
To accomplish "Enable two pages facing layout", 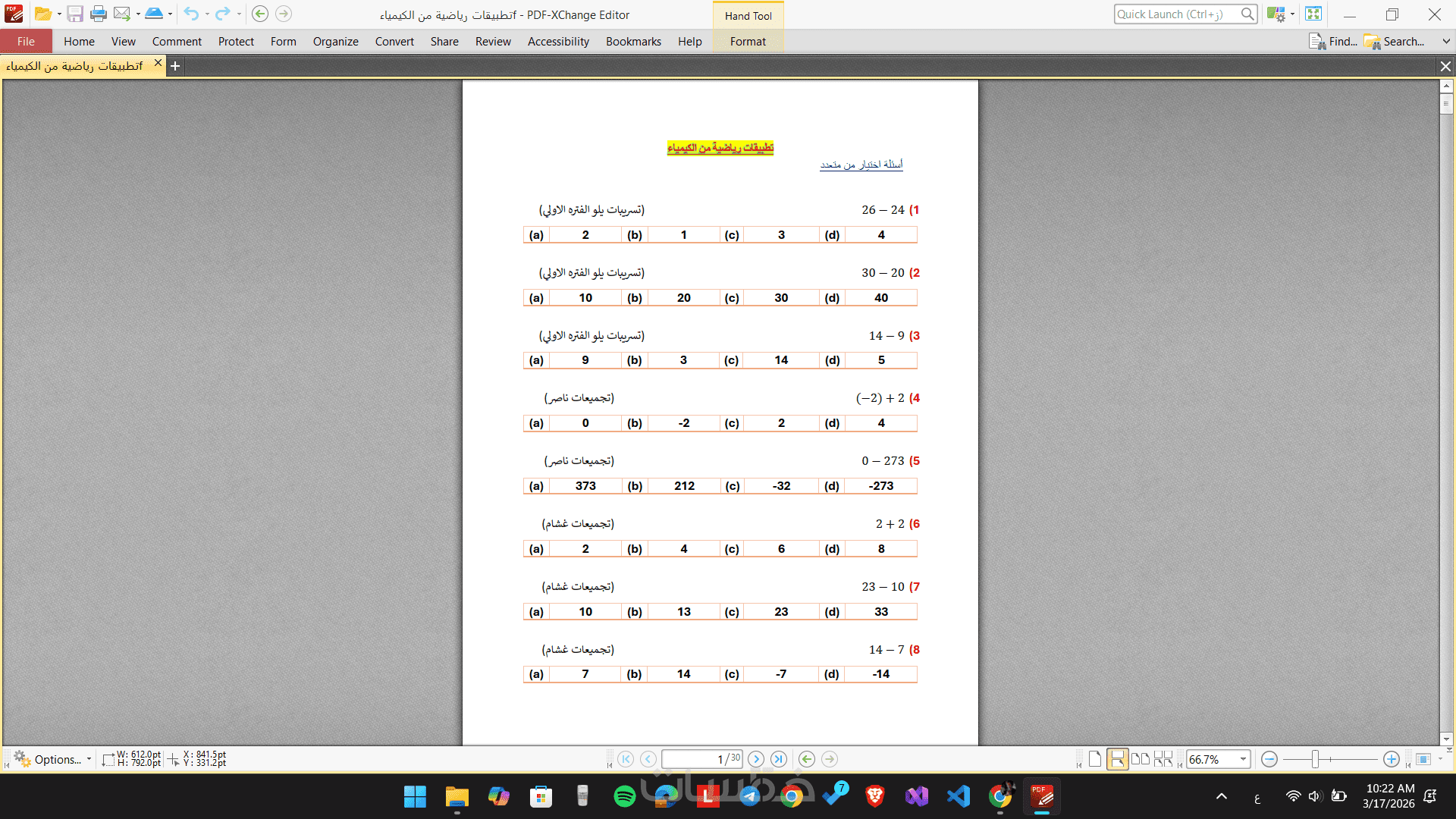I will [x=1141, y=759].
